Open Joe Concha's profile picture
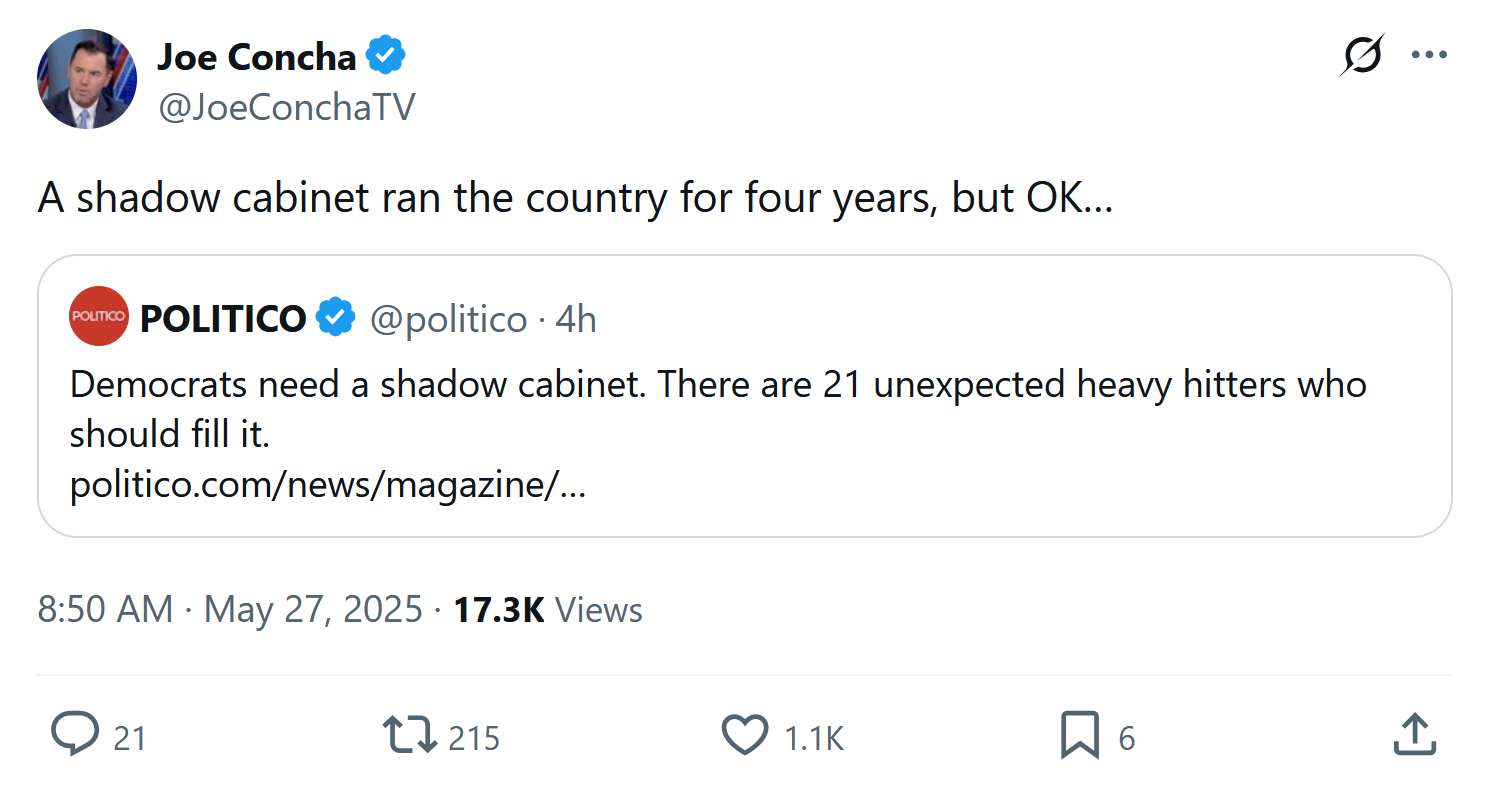Image resolution: width=1485 pixels, height=785 pixels. 87,79
